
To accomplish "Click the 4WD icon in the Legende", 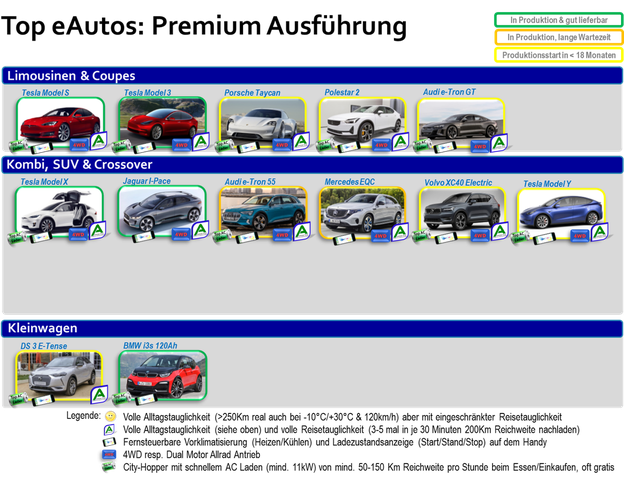I will pyautogui.click(x=109, y=454).
